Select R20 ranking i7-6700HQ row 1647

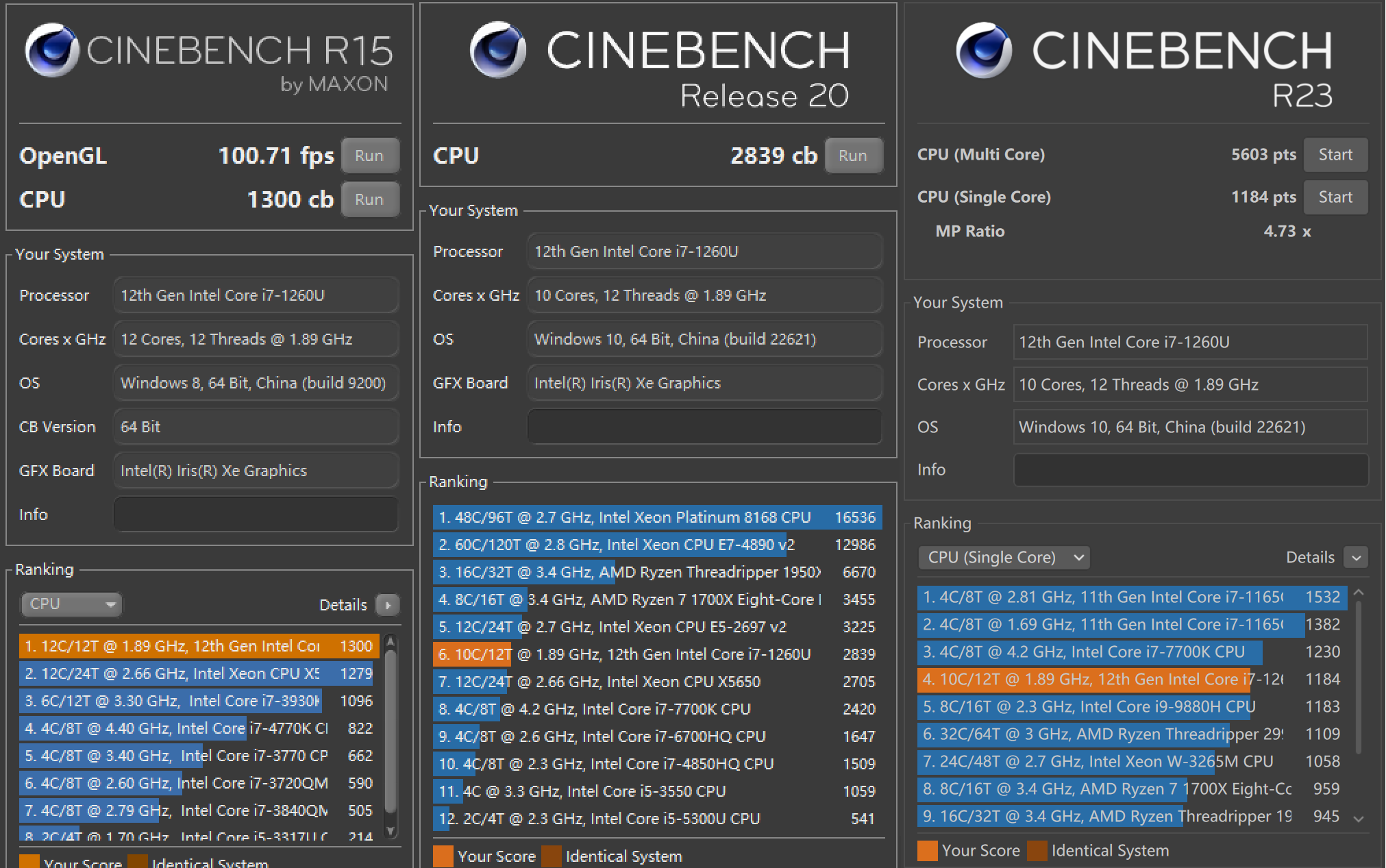coord(657,736)
